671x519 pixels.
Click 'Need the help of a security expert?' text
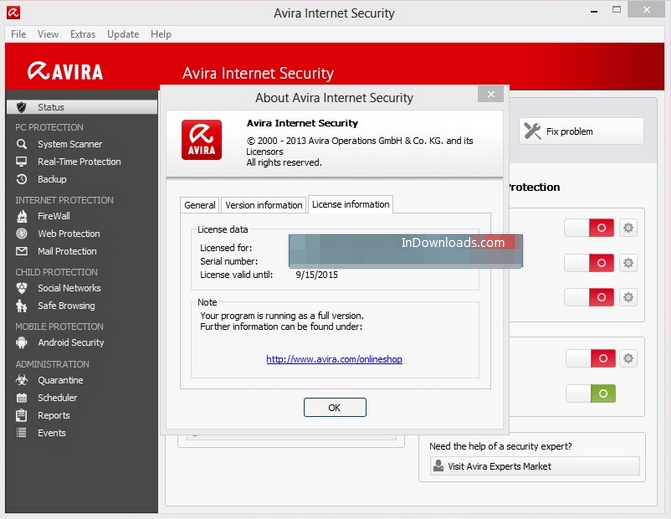click(501, 446)
